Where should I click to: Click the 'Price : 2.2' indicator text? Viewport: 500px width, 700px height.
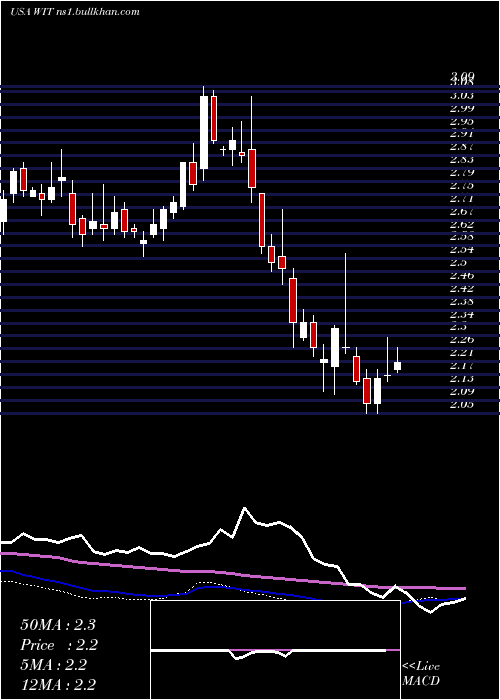58,645
